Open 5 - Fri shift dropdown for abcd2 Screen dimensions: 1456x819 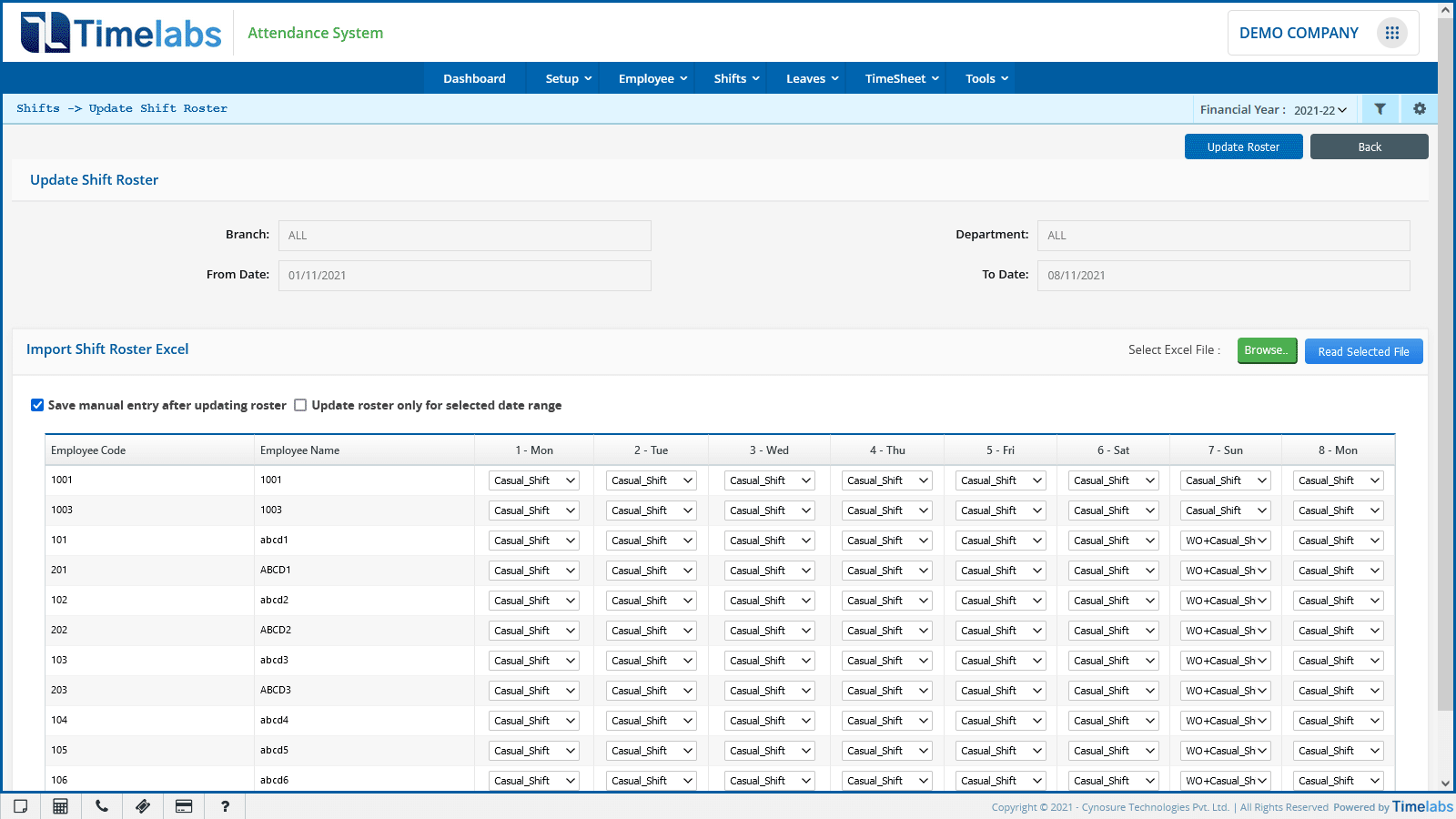pyautogui.click(x=1000, y=601)
